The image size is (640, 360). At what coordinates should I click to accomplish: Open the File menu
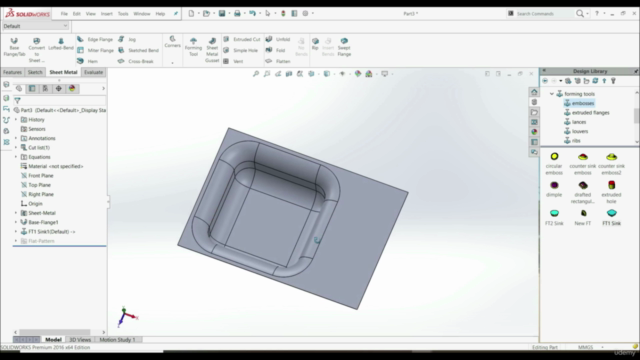click(x=64, y=13)
